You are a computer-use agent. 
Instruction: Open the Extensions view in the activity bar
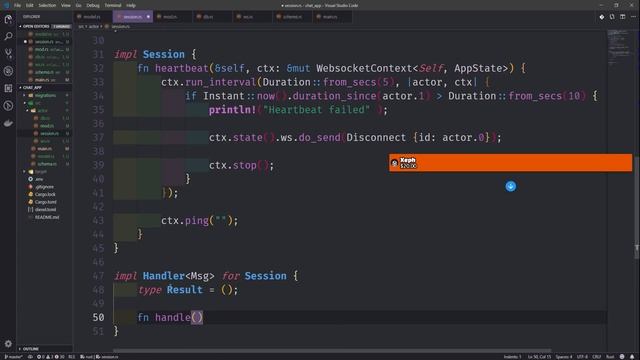[x=8, y=88]
